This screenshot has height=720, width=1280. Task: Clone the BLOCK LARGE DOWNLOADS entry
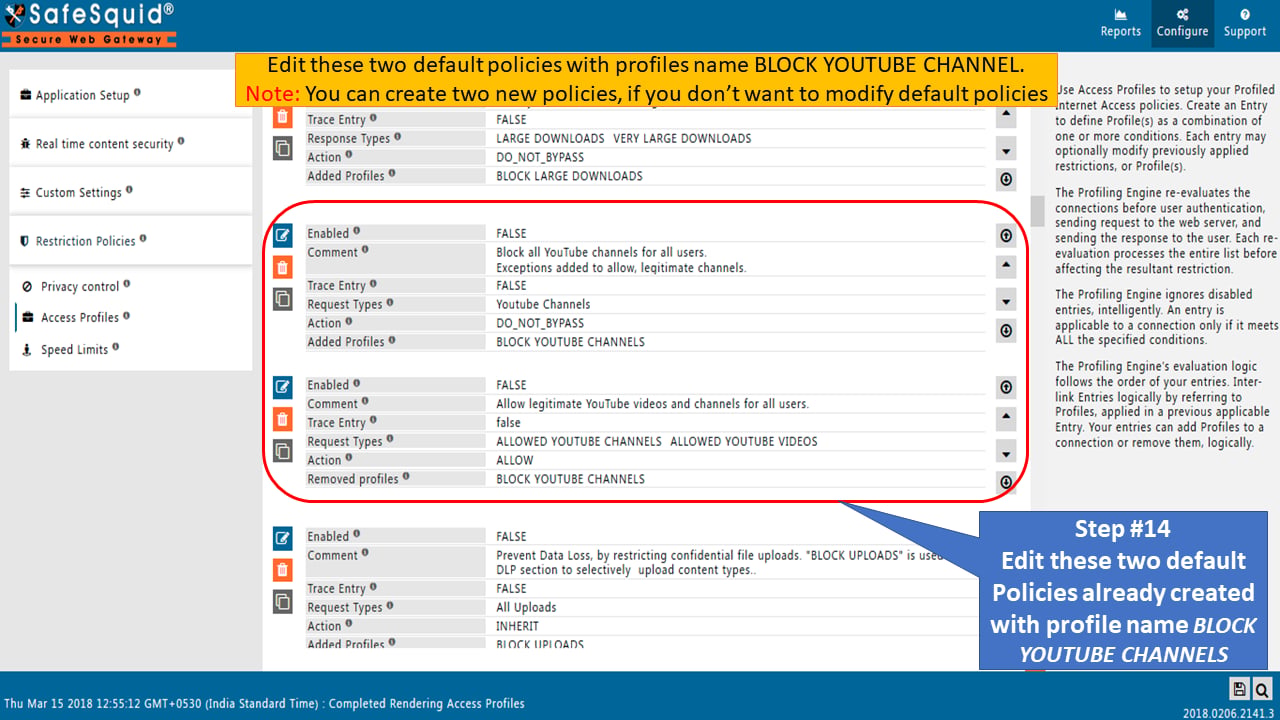click(x=283, y=148)
